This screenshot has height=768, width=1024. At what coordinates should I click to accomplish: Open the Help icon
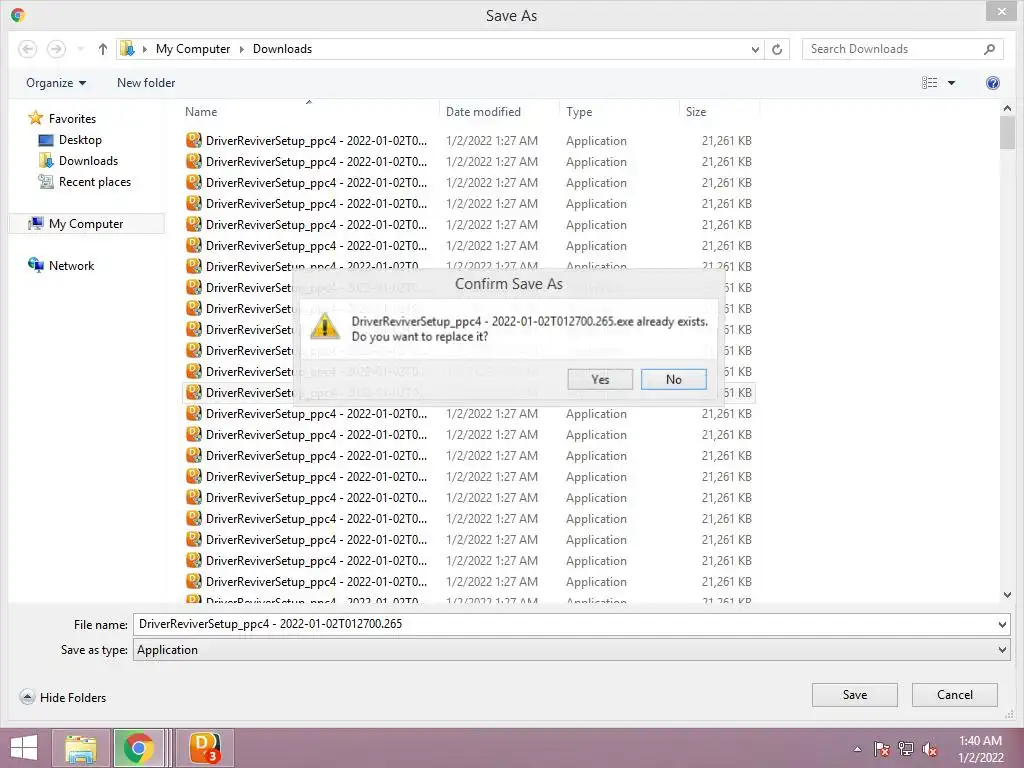[x=993, y=83]
